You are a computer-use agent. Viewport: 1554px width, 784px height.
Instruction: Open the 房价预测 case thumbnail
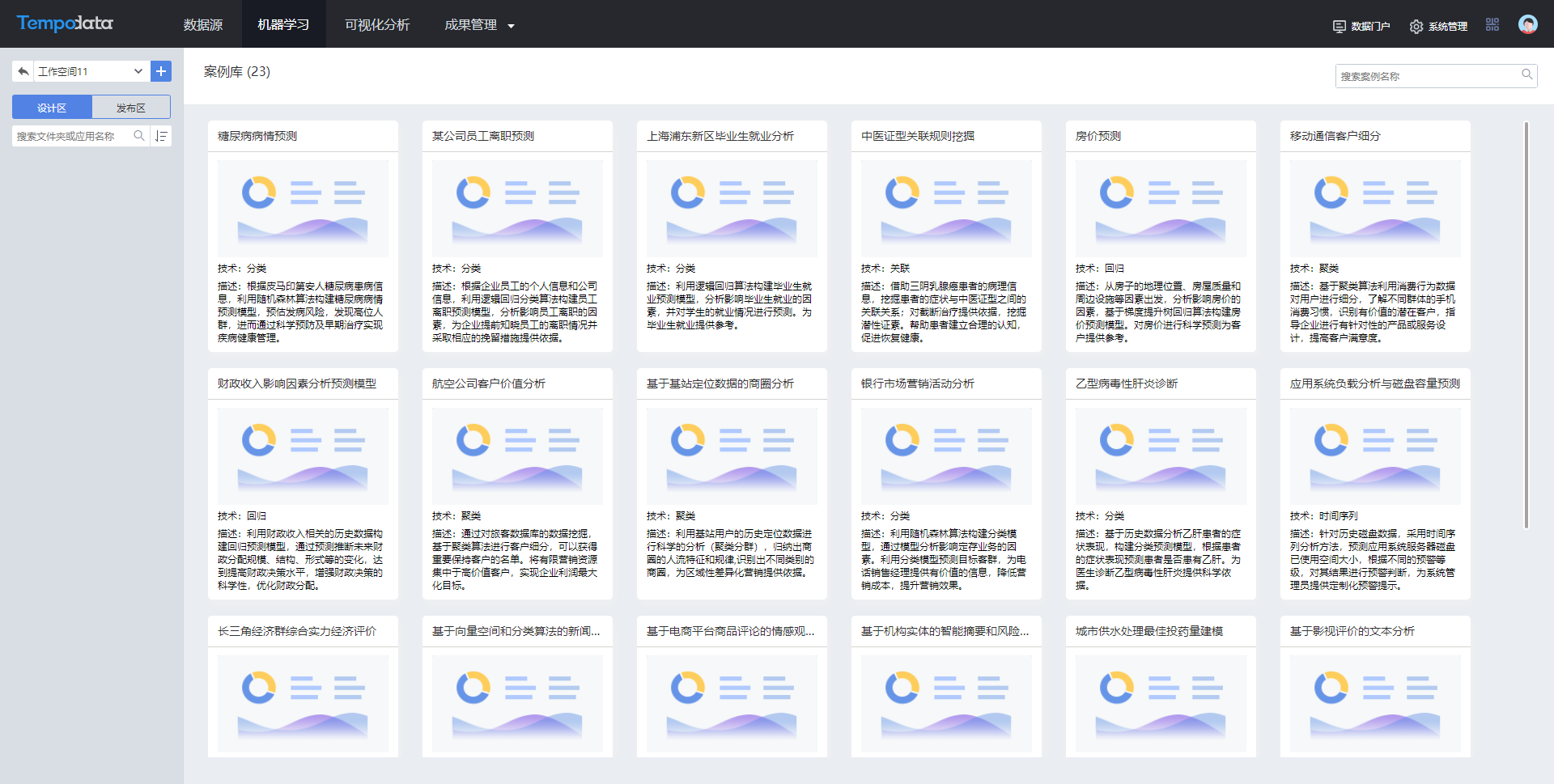tap(1160, 208)
